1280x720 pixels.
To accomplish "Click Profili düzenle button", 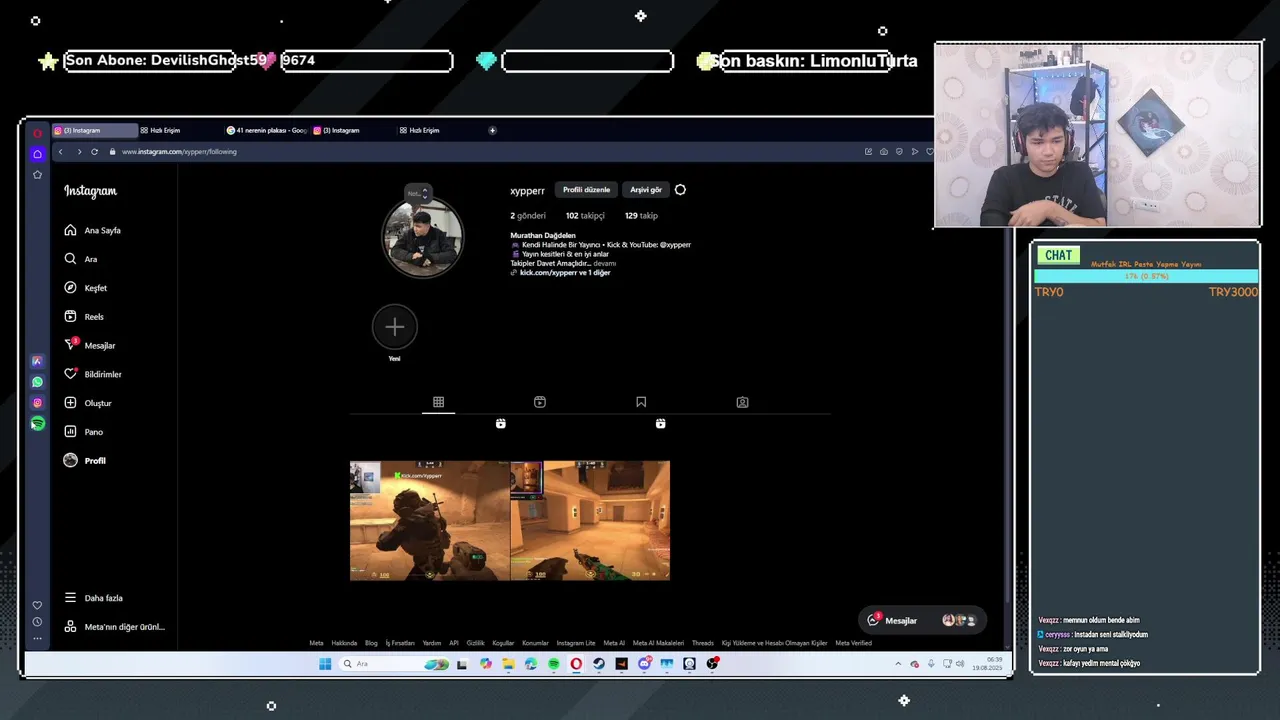I will click(586, 190).
